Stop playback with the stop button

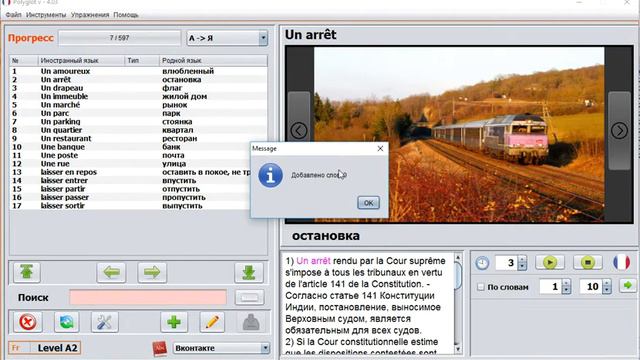[587, 262]
